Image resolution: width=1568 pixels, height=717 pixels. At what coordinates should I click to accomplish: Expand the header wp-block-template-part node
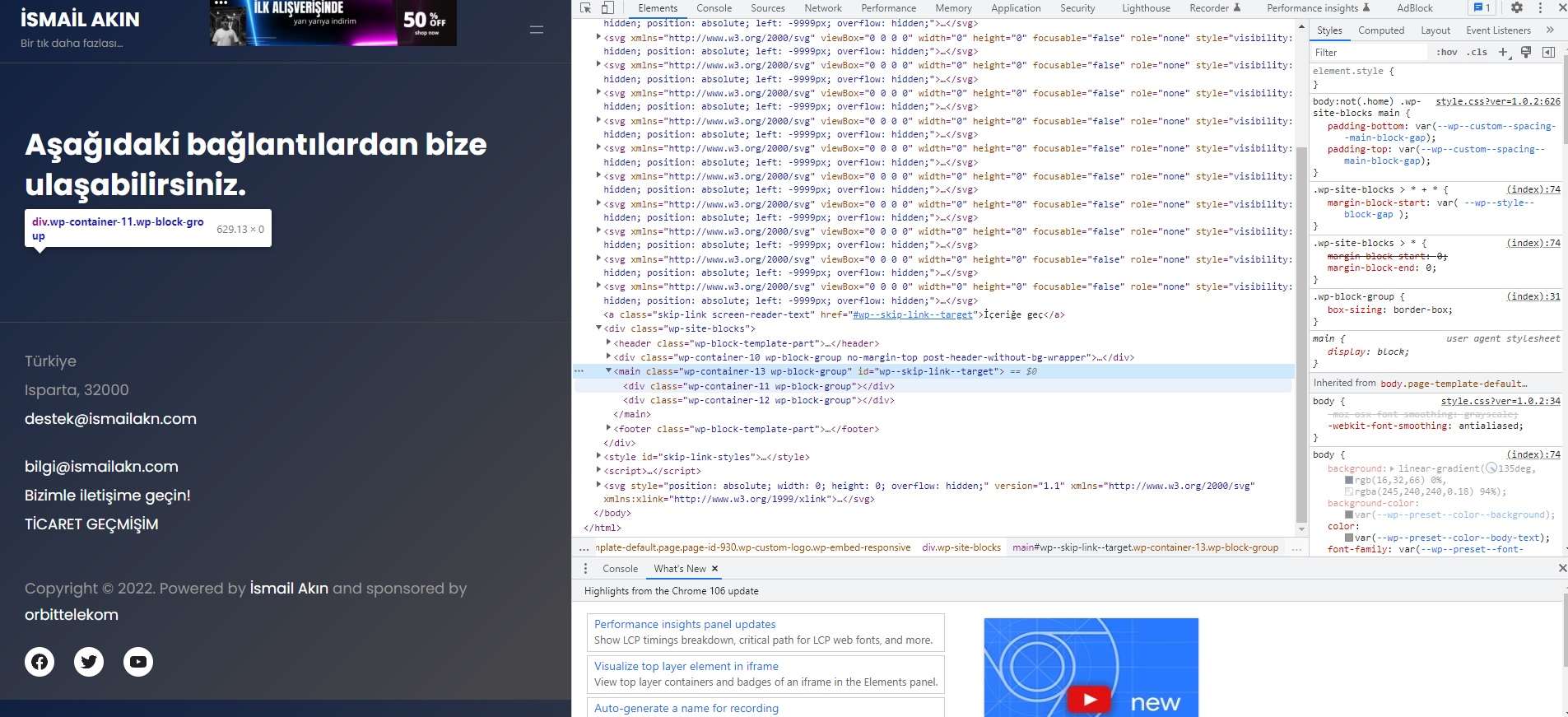[608, 343]
